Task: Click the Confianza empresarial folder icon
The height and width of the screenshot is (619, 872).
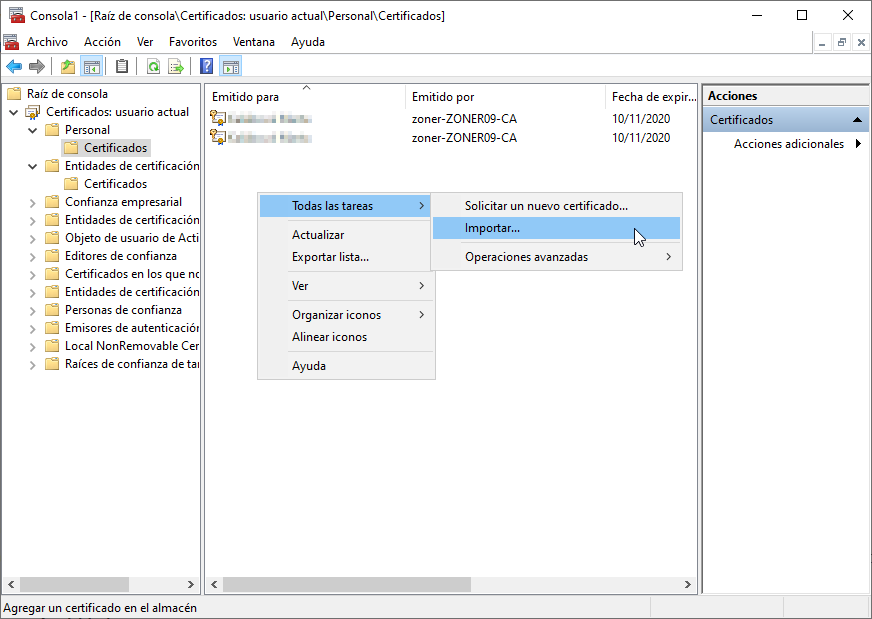Action: (x=52, y=202)
